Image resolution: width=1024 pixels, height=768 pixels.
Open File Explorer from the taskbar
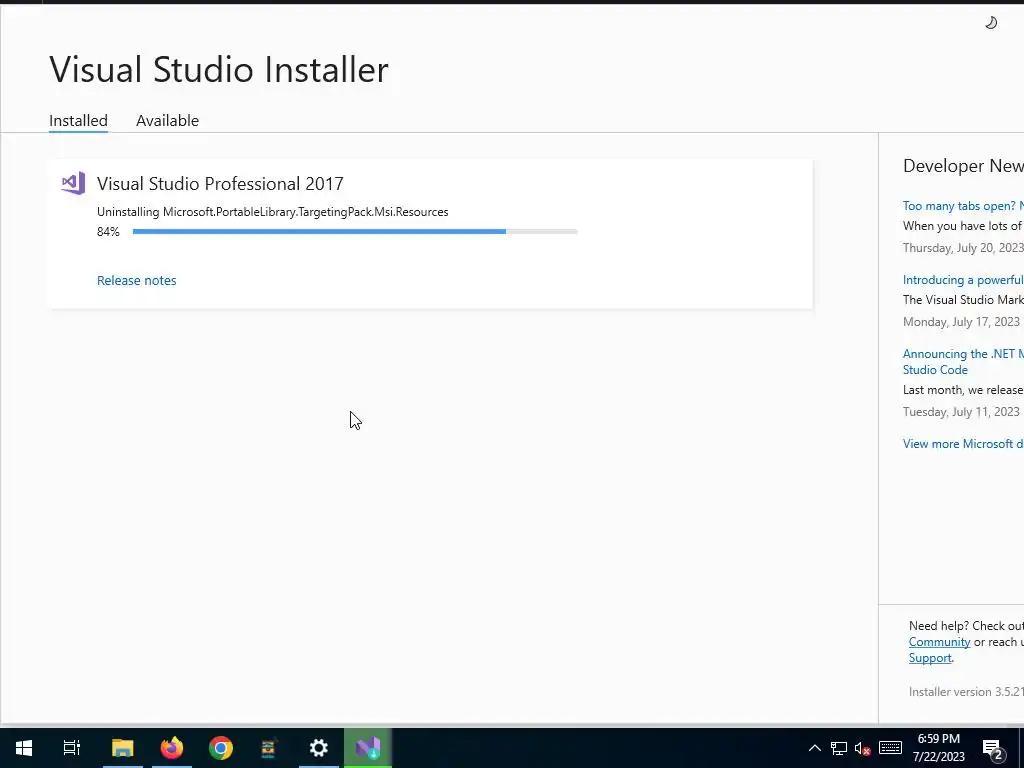click(122, 748)
